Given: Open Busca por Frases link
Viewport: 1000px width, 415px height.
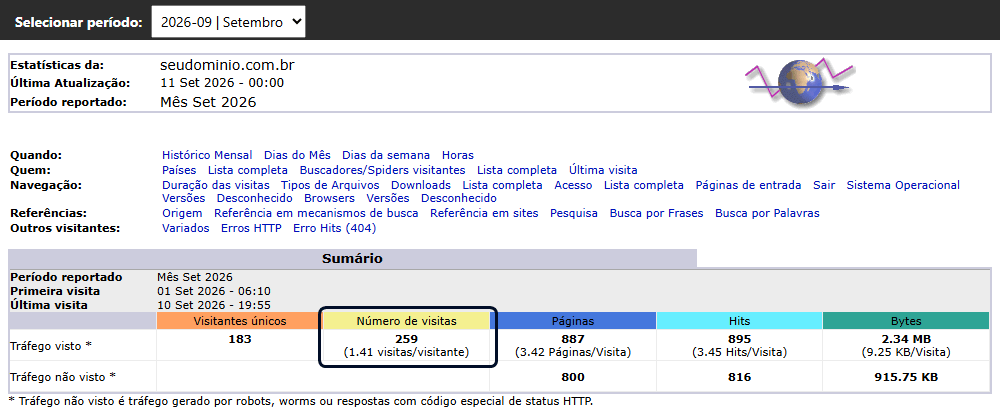Looking at the screenshot, I should coord(656,214).
